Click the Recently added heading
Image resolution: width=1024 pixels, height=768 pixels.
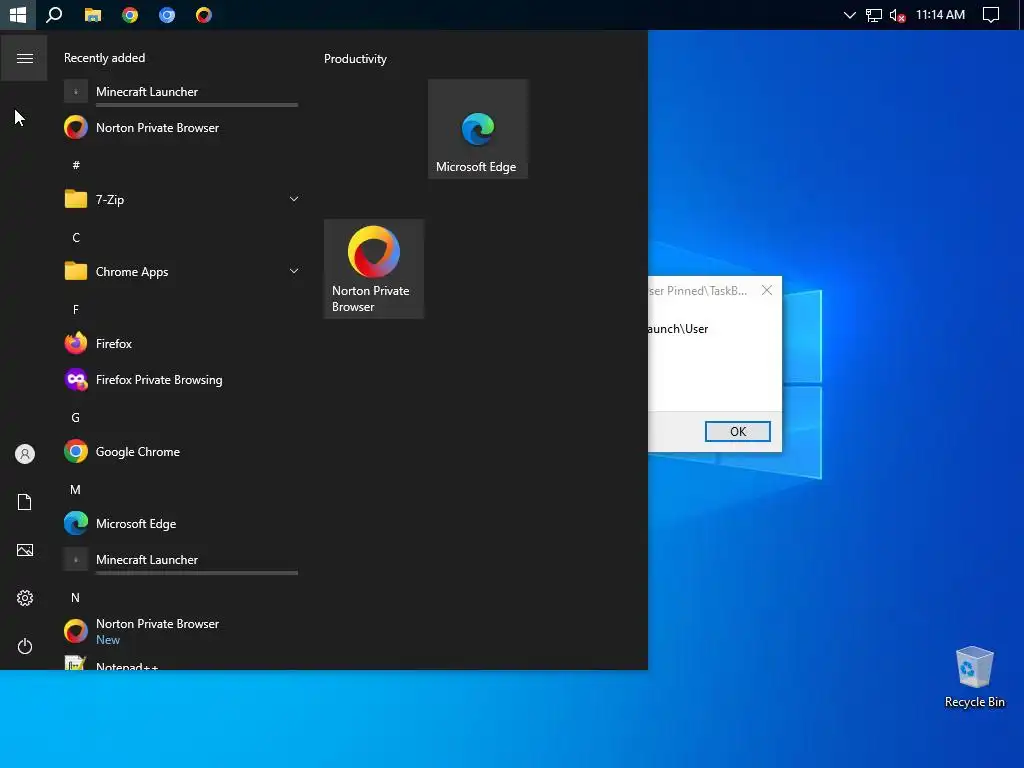coord(104,57)
